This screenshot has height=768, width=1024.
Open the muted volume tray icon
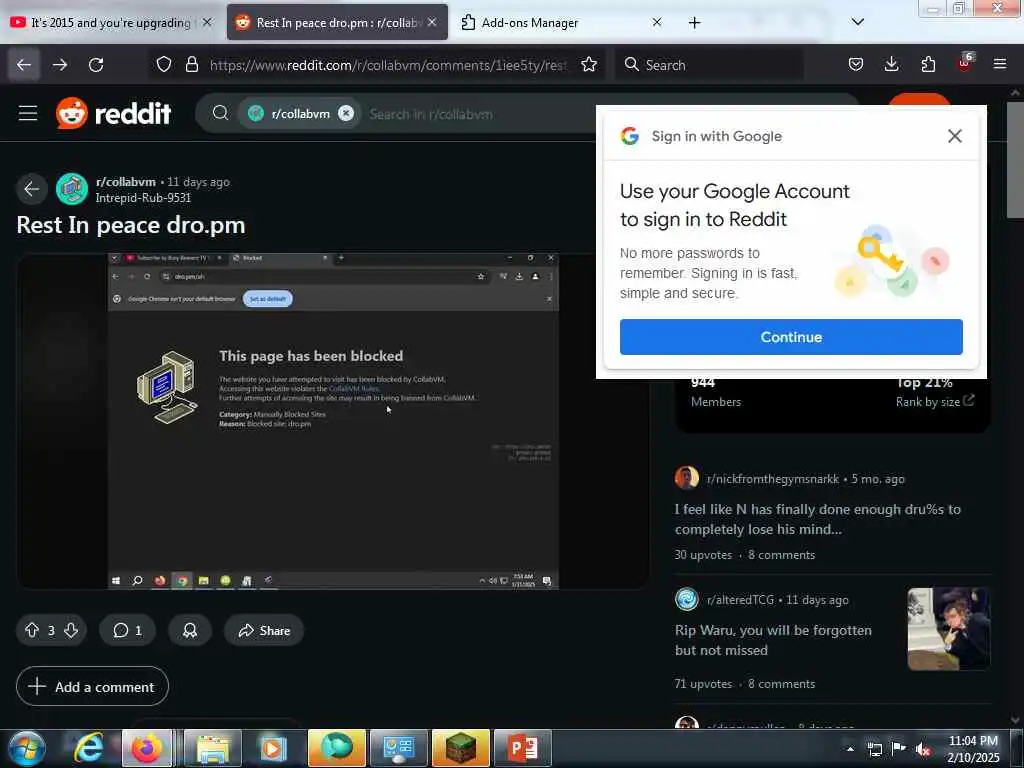pos(922,749)
